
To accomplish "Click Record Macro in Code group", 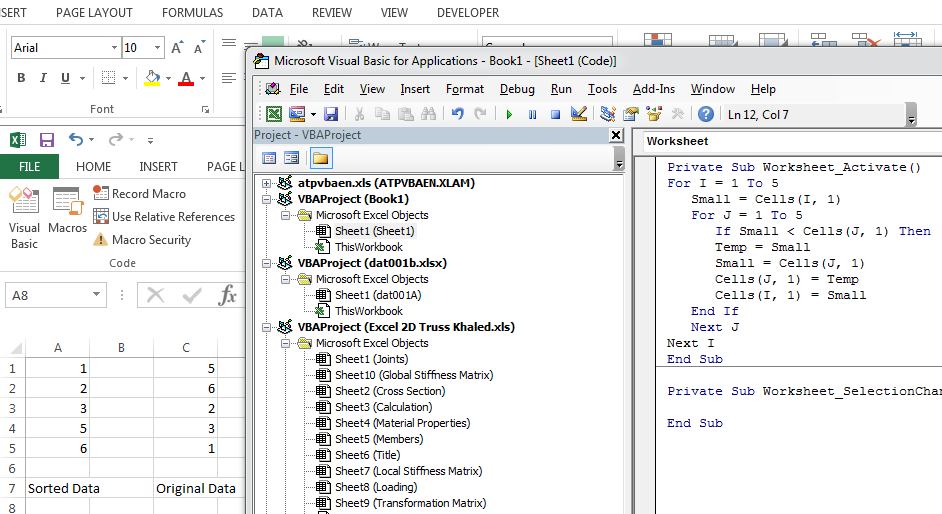I will tap(140, 193).
